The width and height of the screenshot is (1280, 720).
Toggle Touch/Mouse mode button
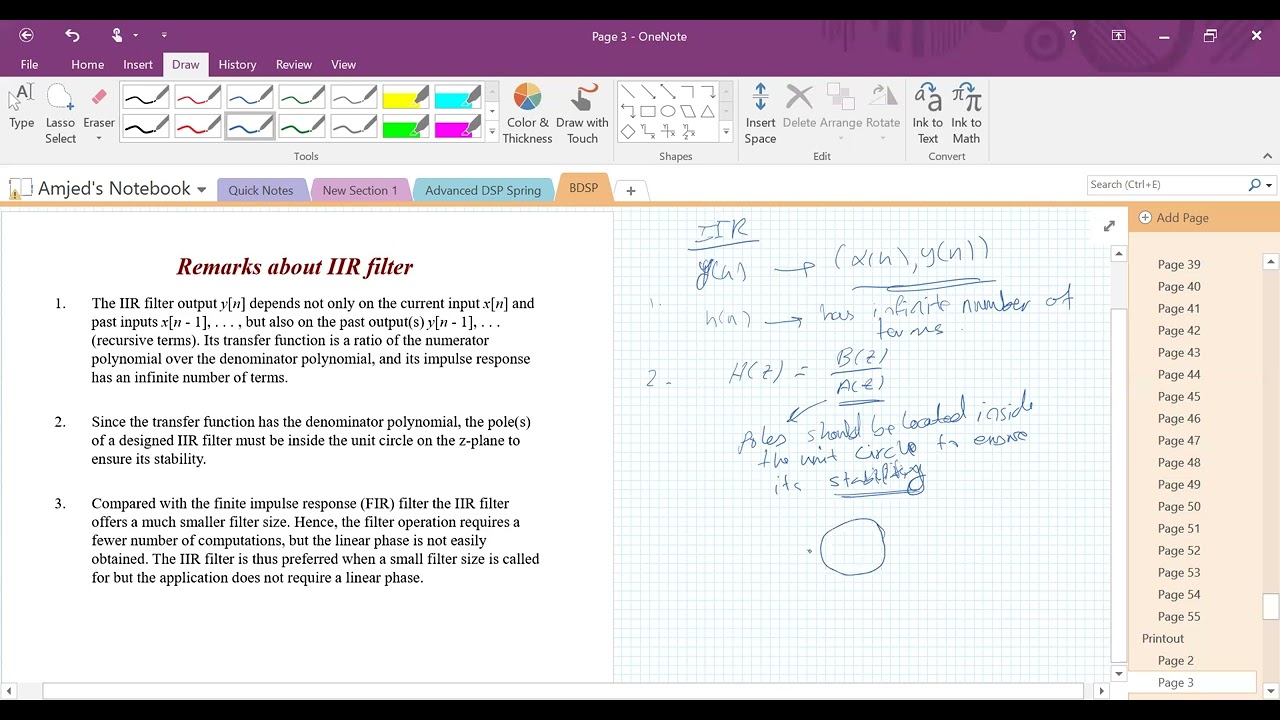coord(117,35)
